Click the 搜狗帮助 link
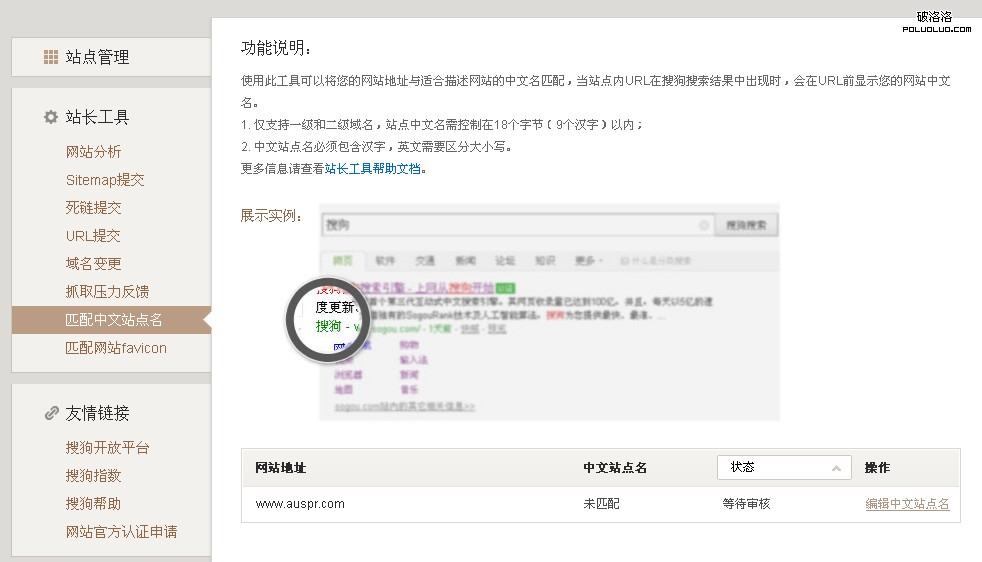 93,504
